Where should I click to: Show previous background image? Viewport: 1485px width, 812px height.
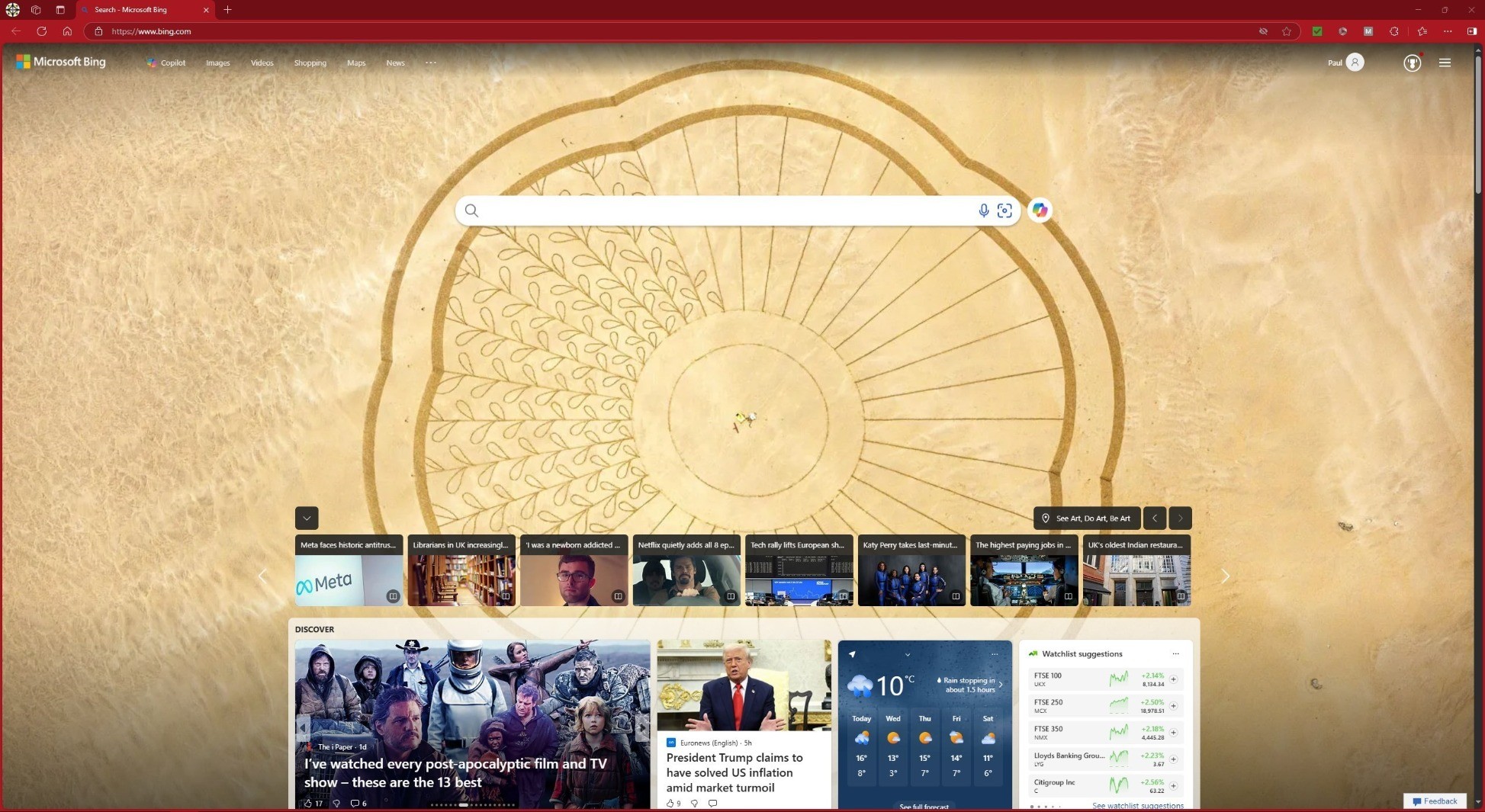click(x=1155, y=518)
